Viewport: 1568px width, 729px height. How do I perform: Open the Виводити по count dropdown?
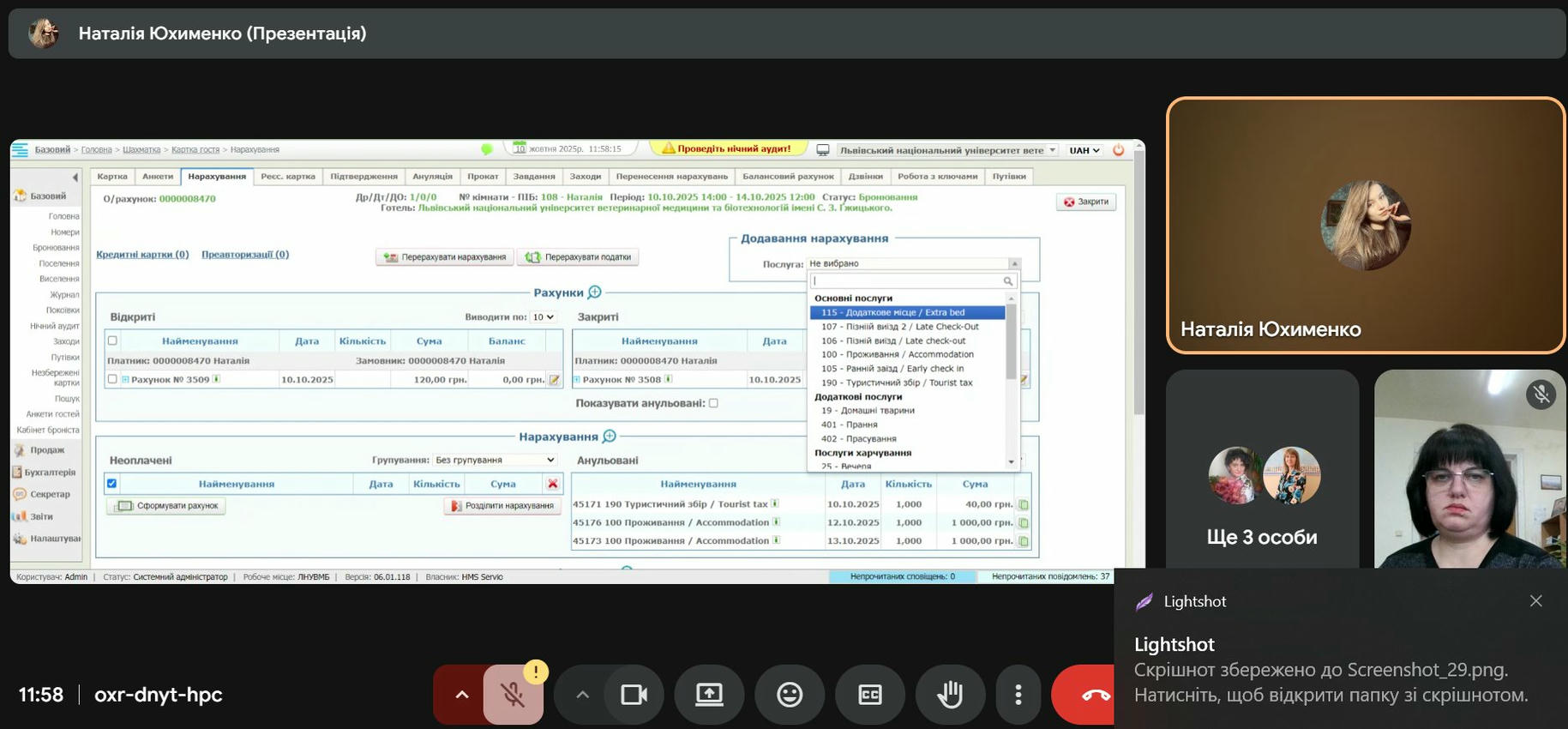[x=543, y=317]
